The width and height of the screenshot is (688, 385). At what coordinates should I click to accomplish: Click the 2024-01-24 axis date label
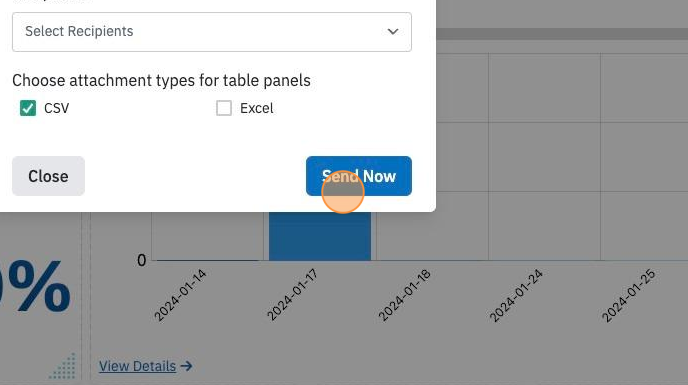point(516,295)
